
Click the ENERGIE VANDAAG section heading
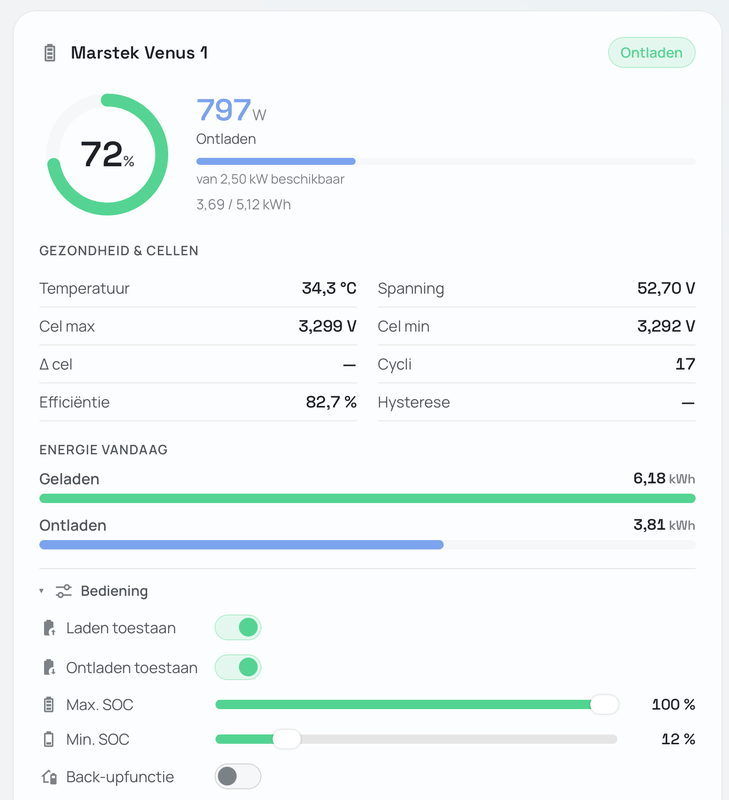click(x=104, y=449)
